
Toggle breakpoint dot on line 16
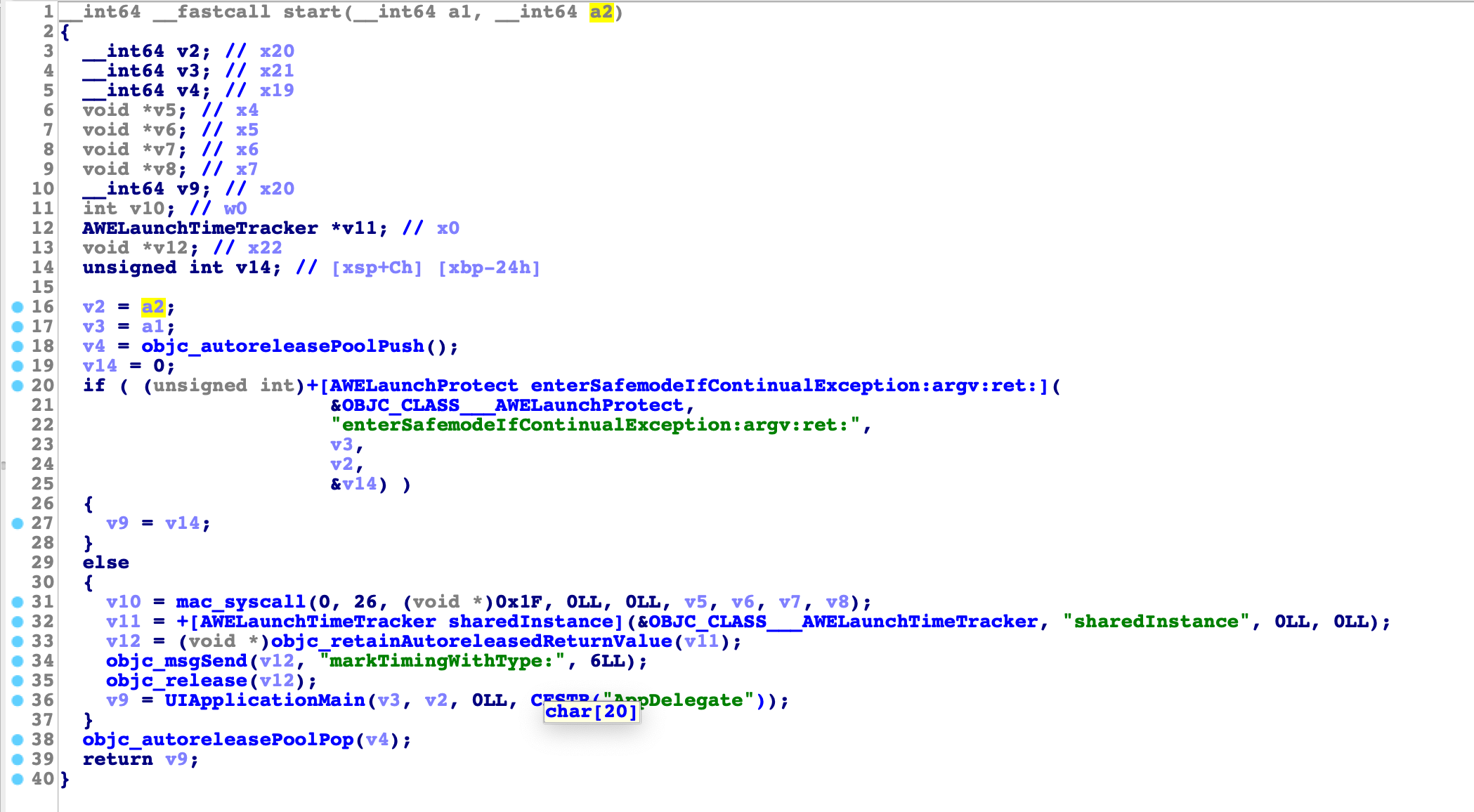coord(18,307)
